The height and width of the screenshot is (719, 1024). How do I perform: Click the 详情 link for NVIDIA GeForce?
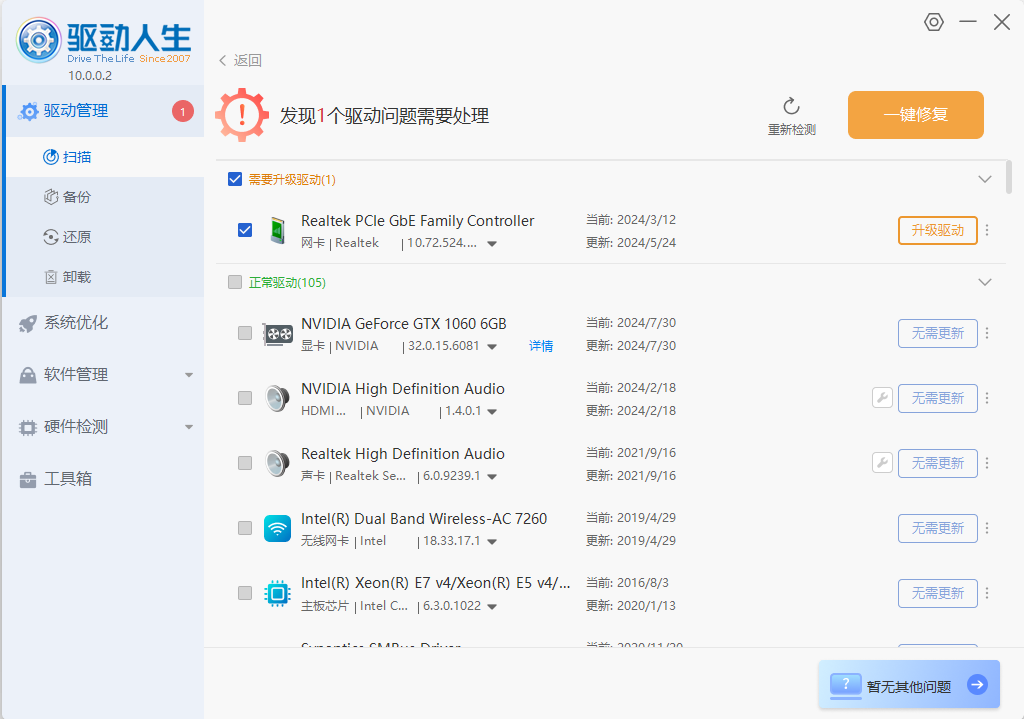(541, 346)
